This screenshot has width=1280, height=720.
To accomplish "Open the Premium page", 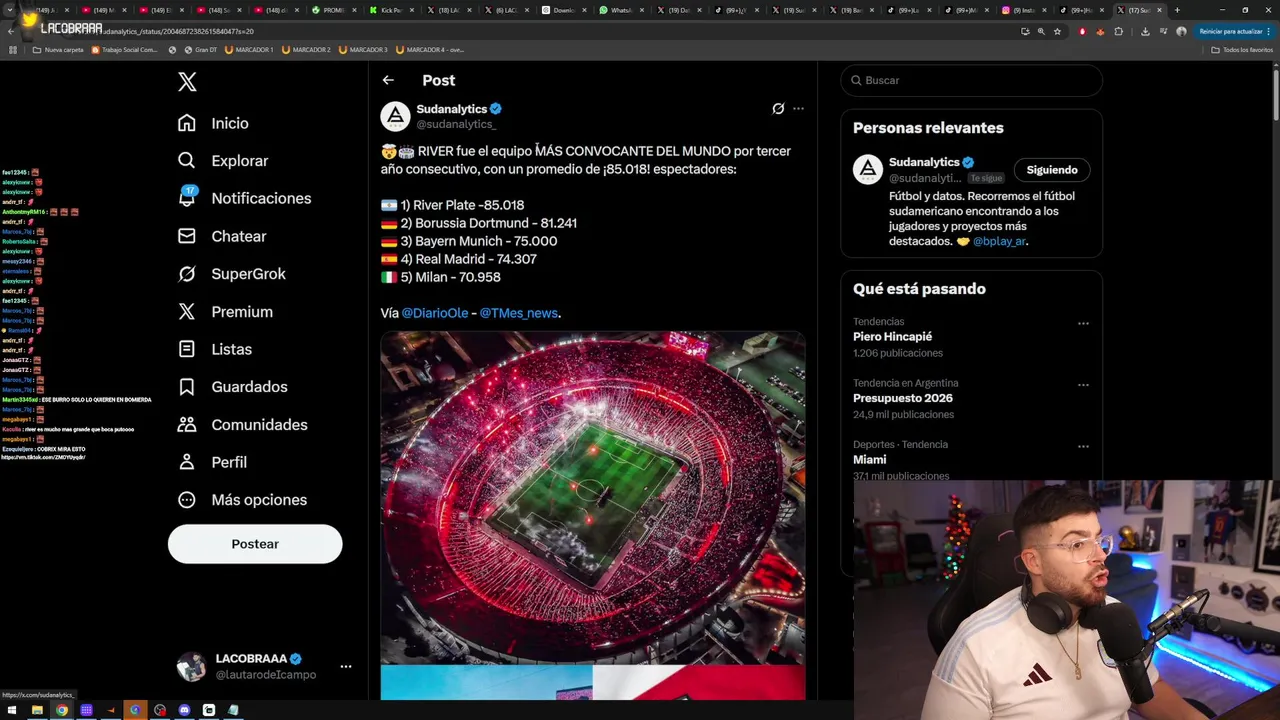I will click(x=224, y=312).
